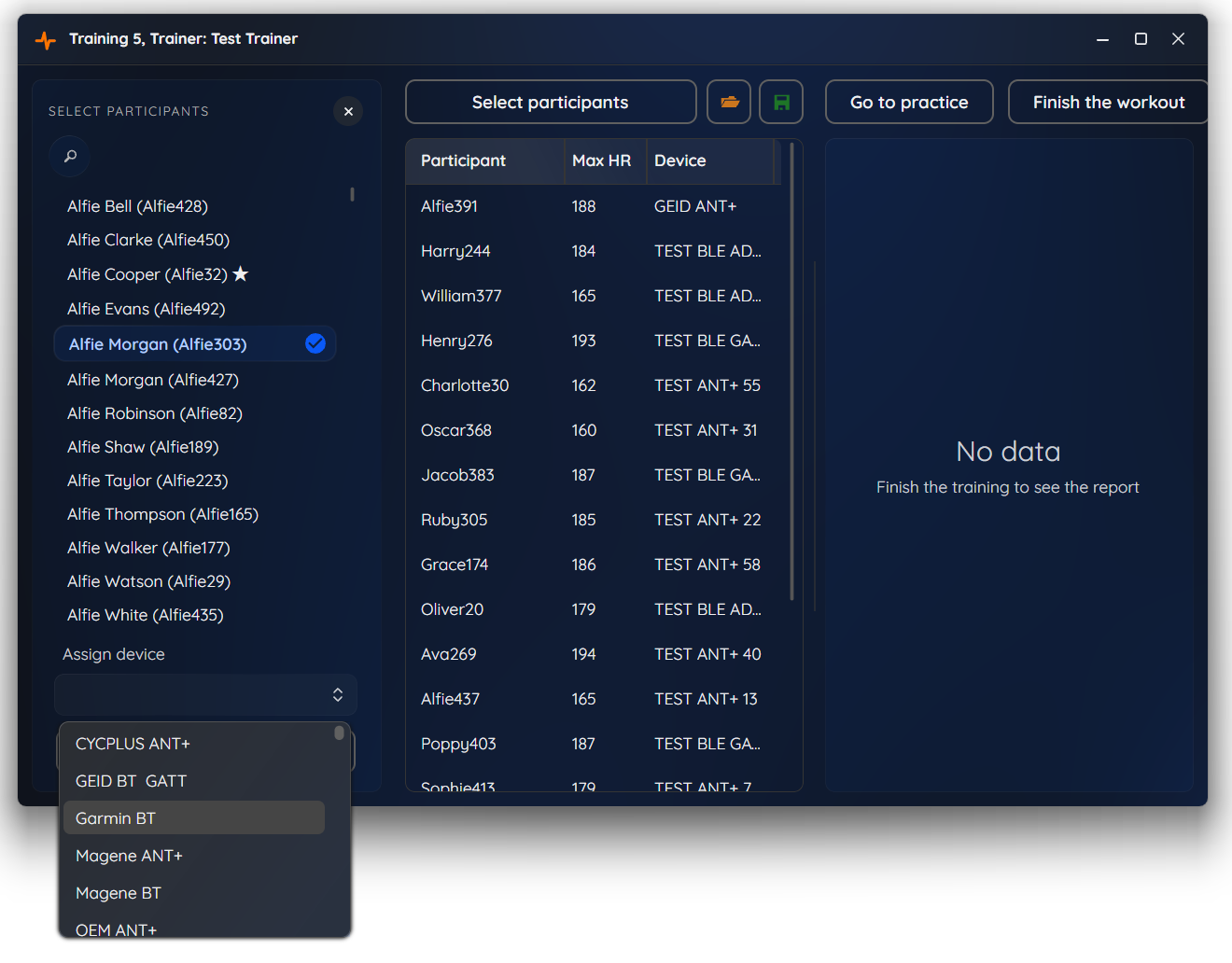Sort by the Device column header
1232x963 pixels.
[709, 160]
